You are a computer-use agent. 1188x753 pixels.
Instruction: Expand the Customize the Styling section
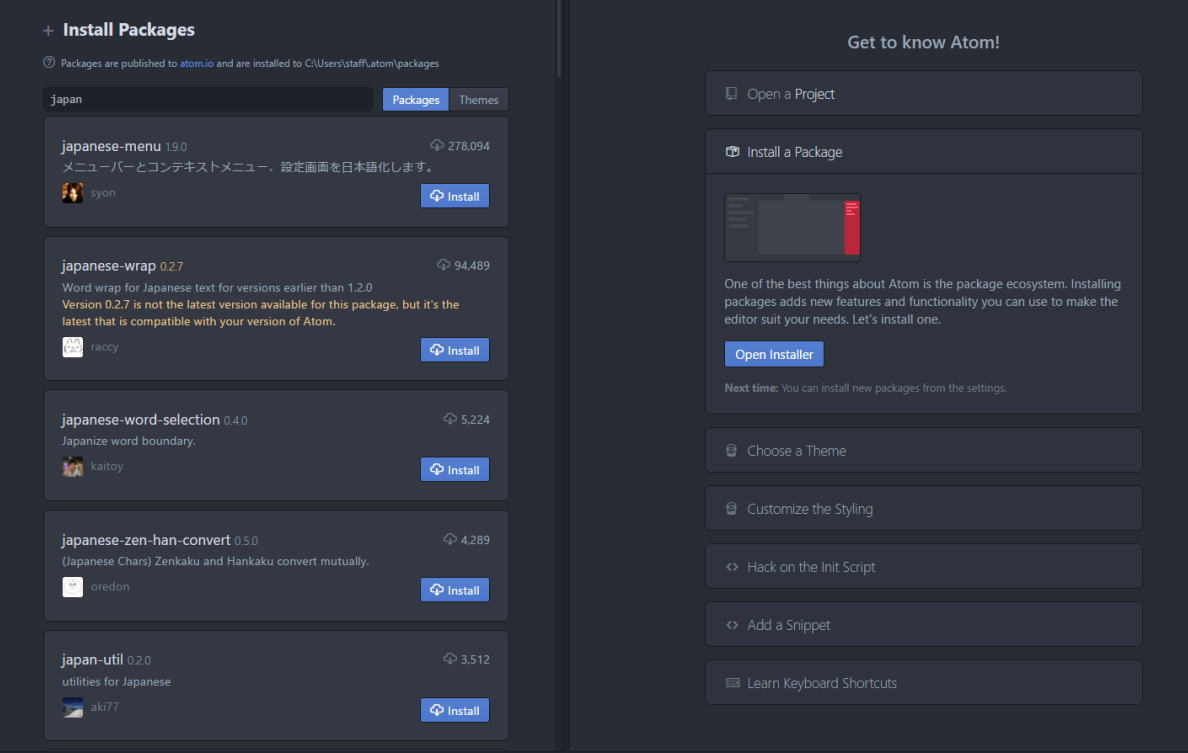tap(924, 509)
